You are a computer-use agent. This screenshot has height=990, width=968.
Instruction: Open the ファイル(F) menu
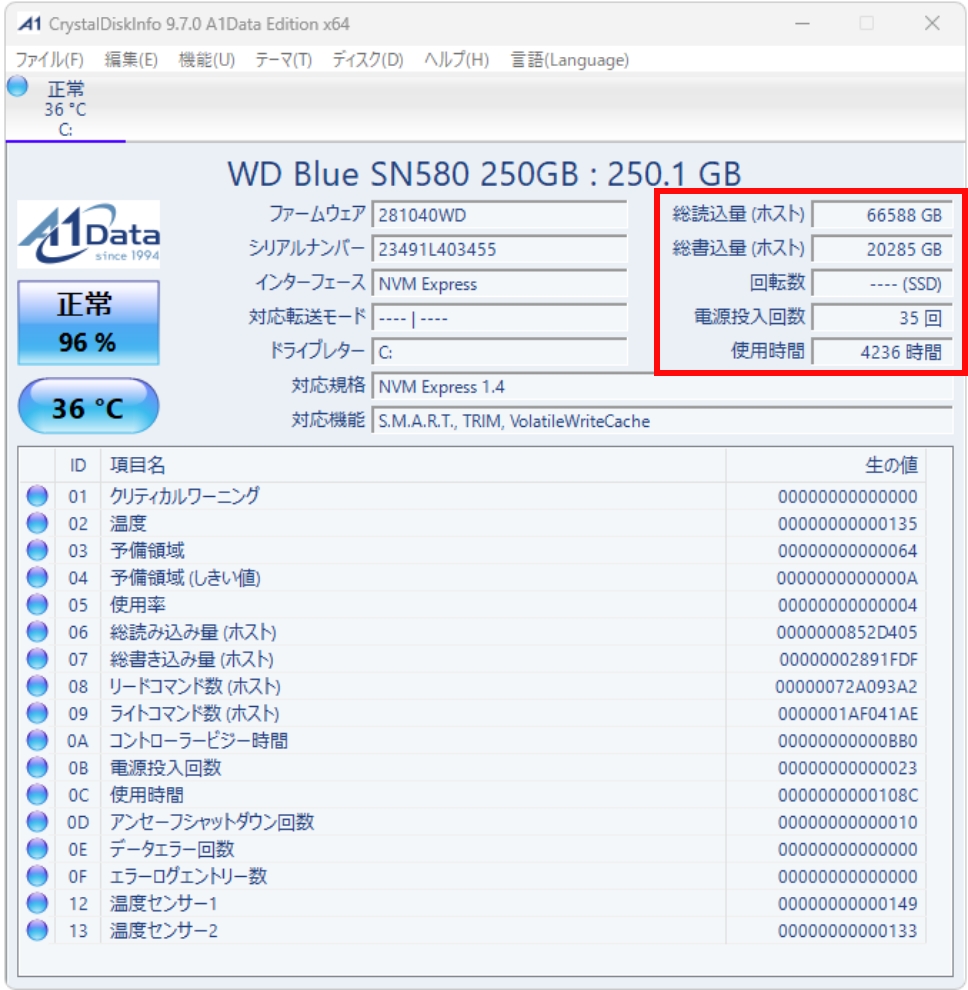49,60
